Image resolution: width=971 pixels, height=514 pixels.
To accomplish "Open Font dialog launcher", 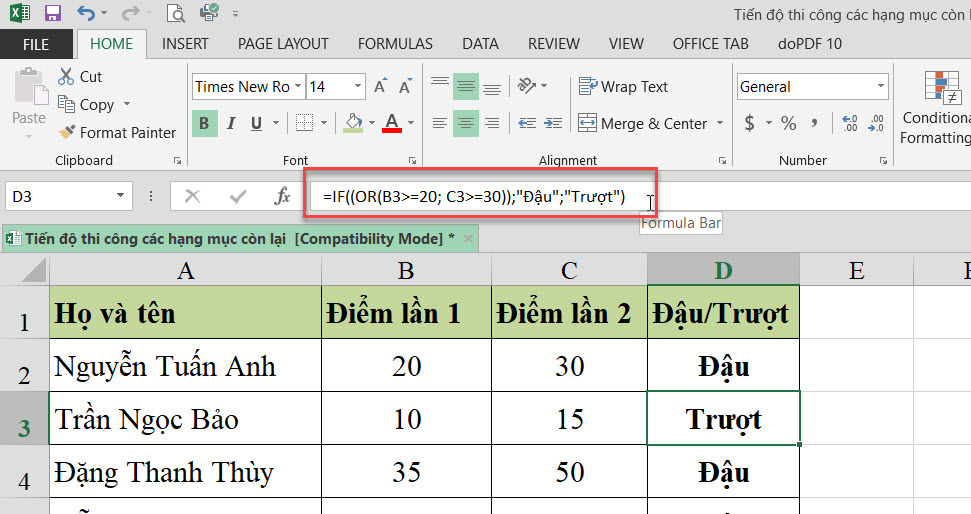I will 412,160.
